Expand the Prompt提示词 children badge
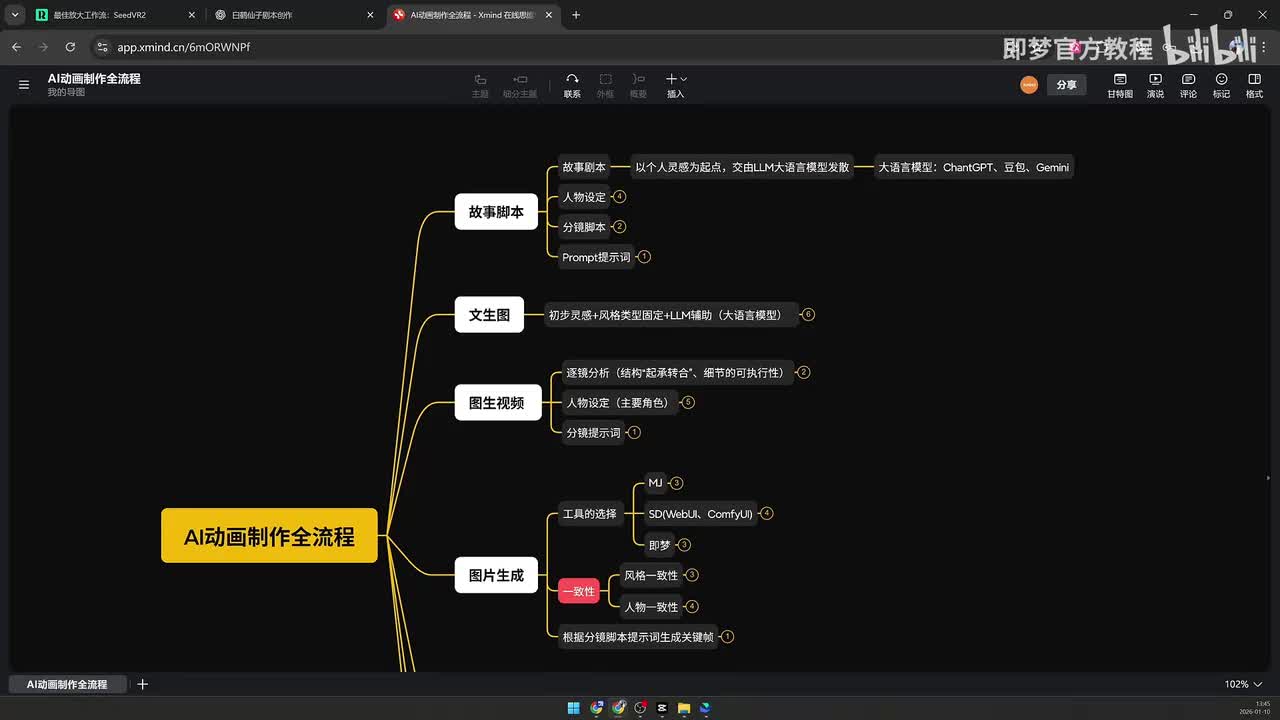 pyautogui.click(x=644, y=257)
